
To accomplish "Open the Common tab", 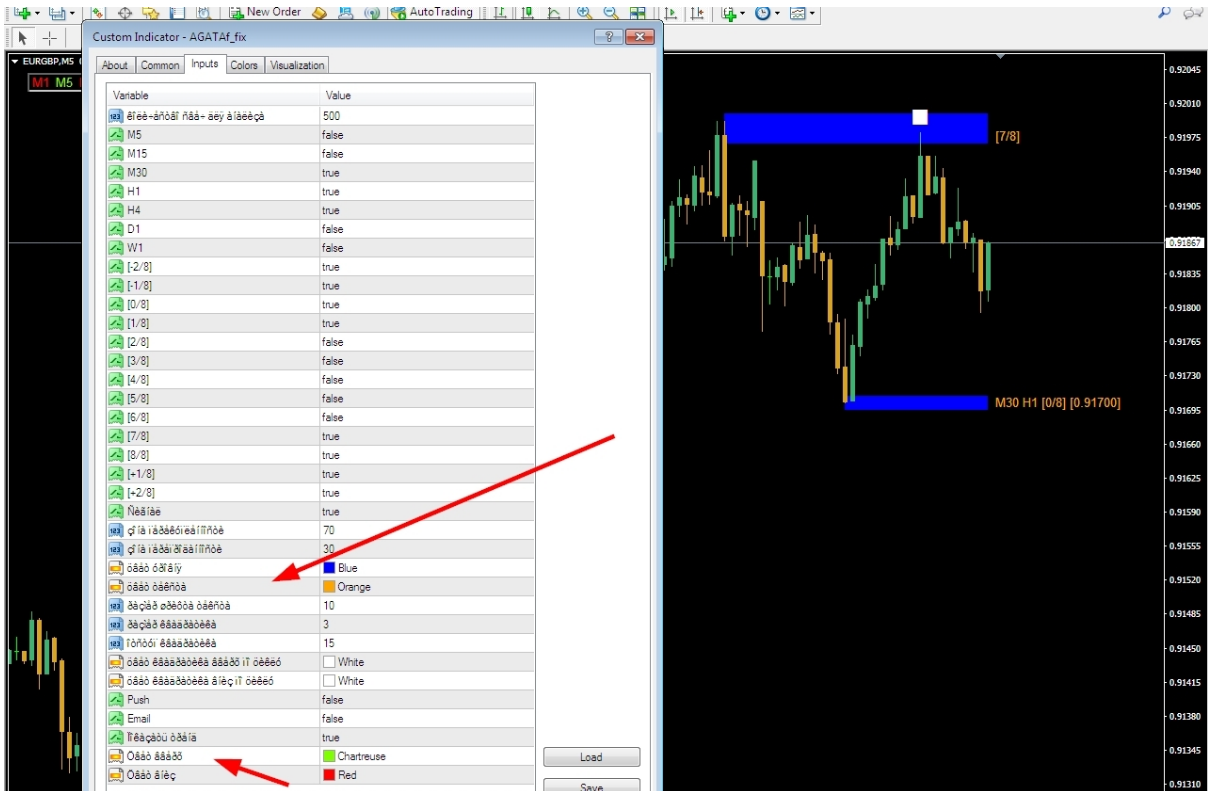I will coord(159,65).
